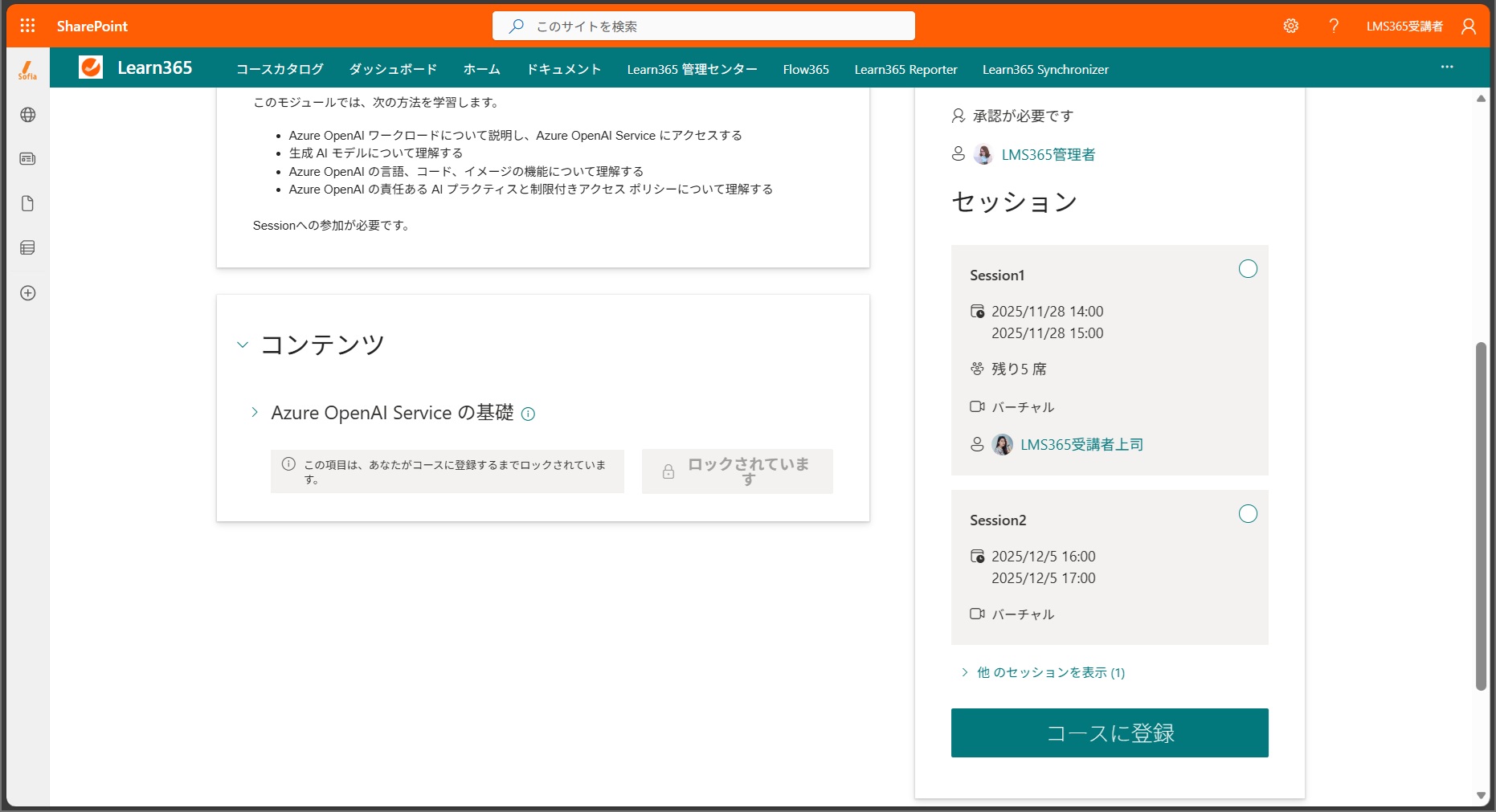Expand 他のセッションを表示 (1)
This screenshot has width=1496, height=812.
1043,672
